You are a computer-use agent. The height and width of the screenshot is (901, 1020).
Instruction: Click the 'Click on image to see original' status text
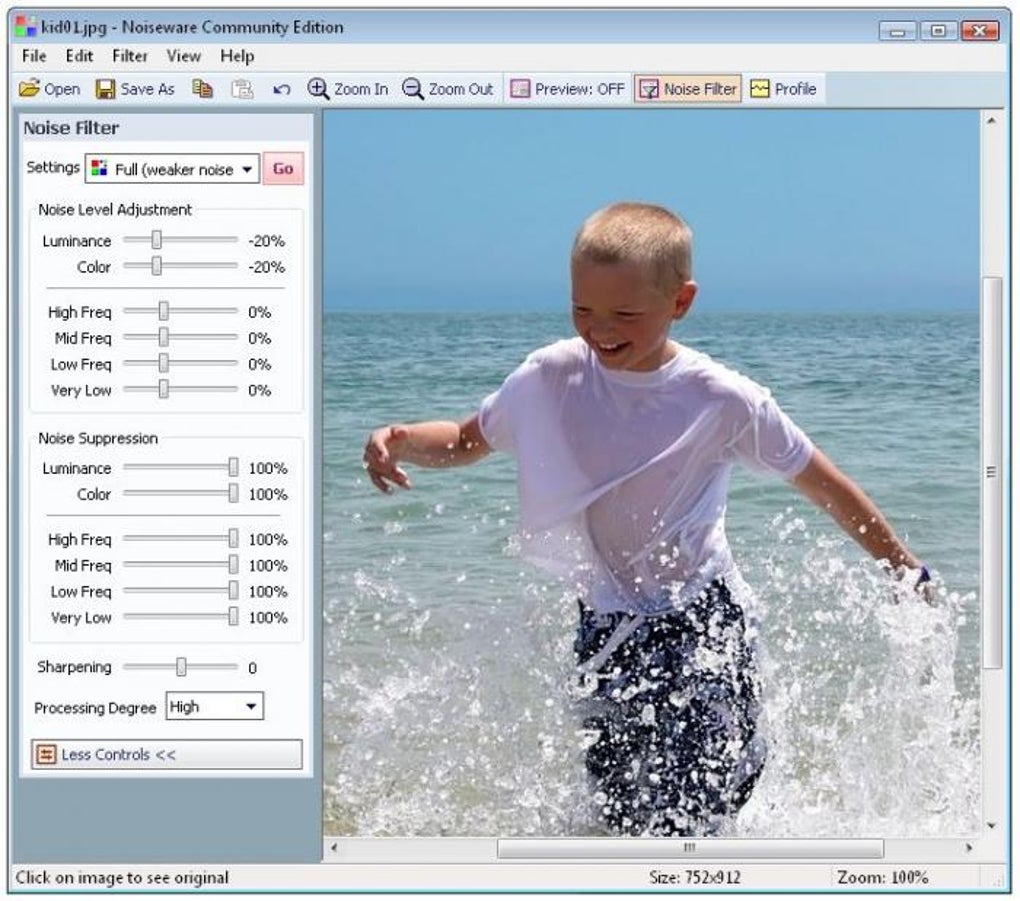(x=122, y=878)
